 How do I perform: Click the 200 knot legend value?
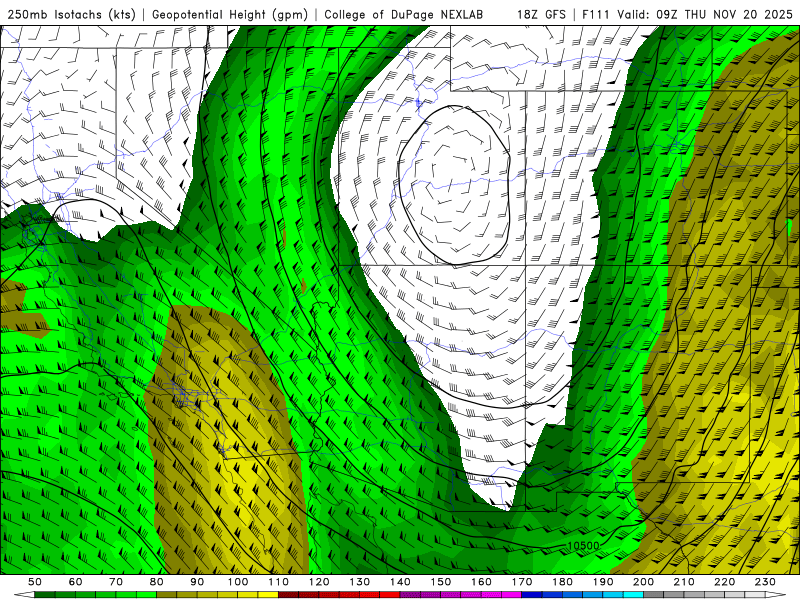[x=643, y=582]
